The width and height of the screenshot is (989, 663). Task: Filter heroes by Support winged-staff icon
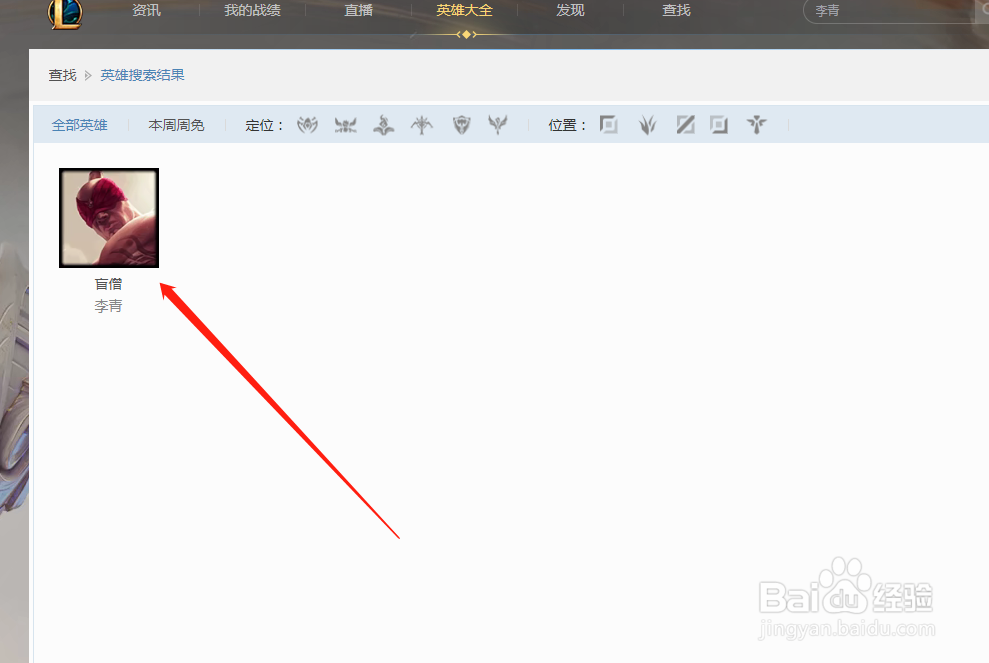pos(498,124)
